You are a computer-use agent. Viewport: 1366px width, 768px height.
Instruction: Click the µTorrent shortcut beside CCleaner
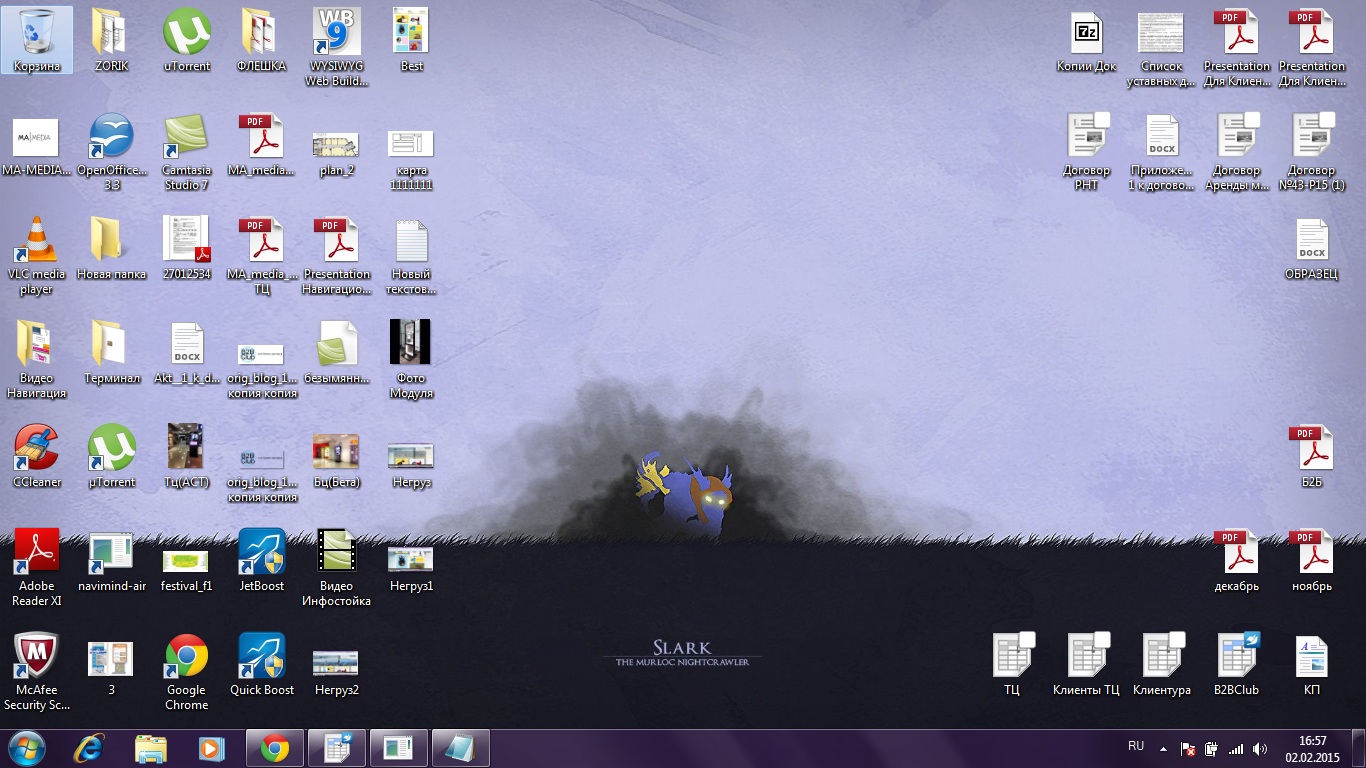click(112, 457)
